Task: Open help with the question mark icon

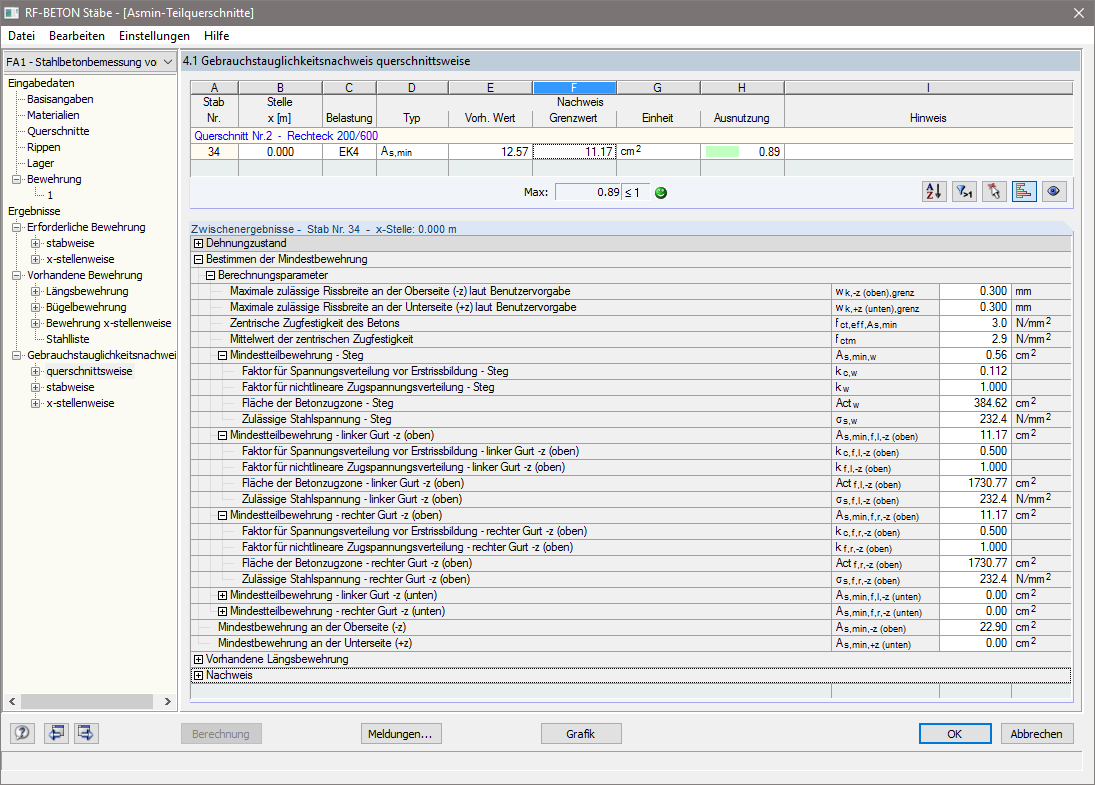Action: [22, 733]
